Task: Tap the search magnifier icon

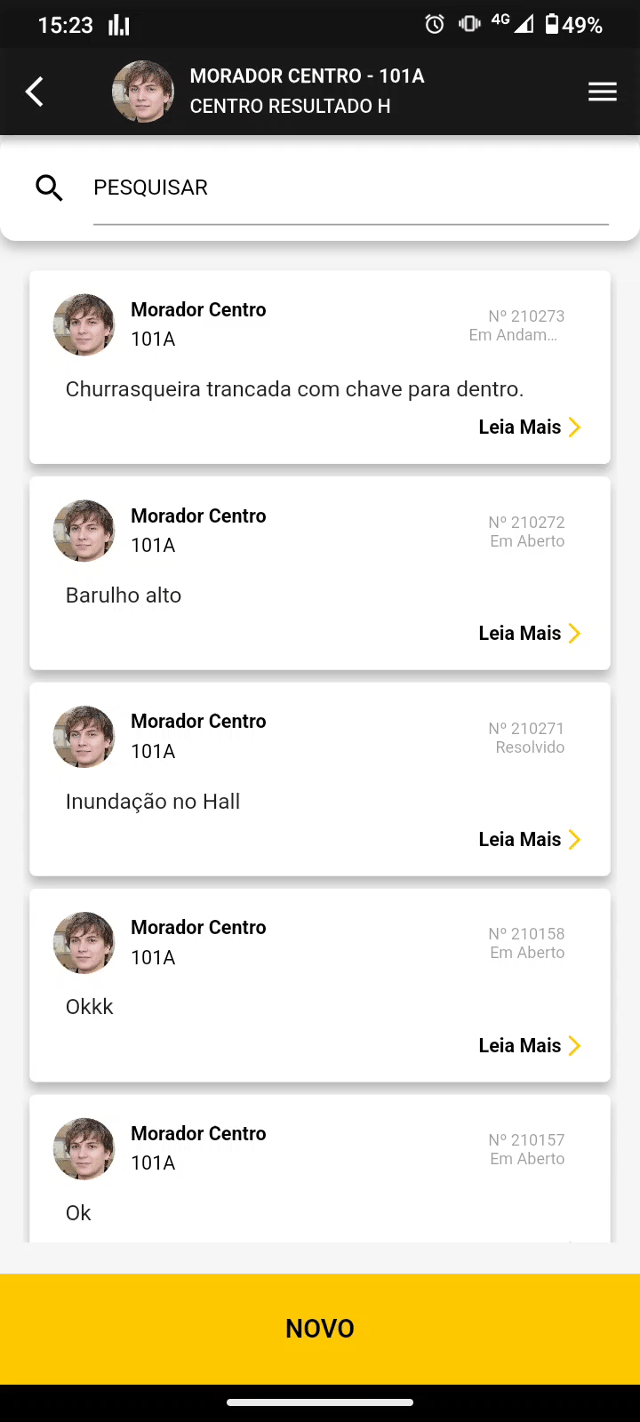Action: [x=49, y=188]
